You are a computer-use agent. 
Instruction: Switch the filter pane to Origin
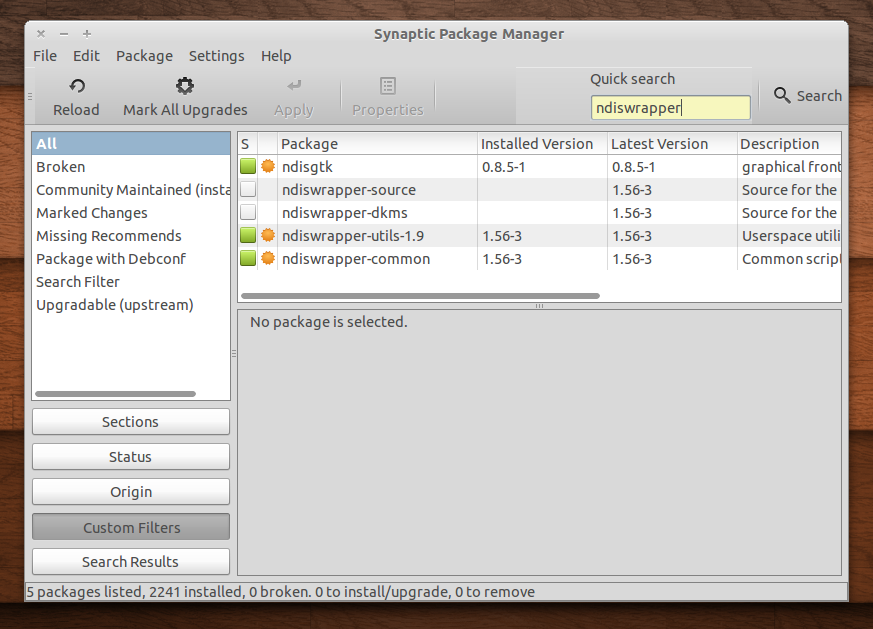pyautogui.click(x=131, y=492)
